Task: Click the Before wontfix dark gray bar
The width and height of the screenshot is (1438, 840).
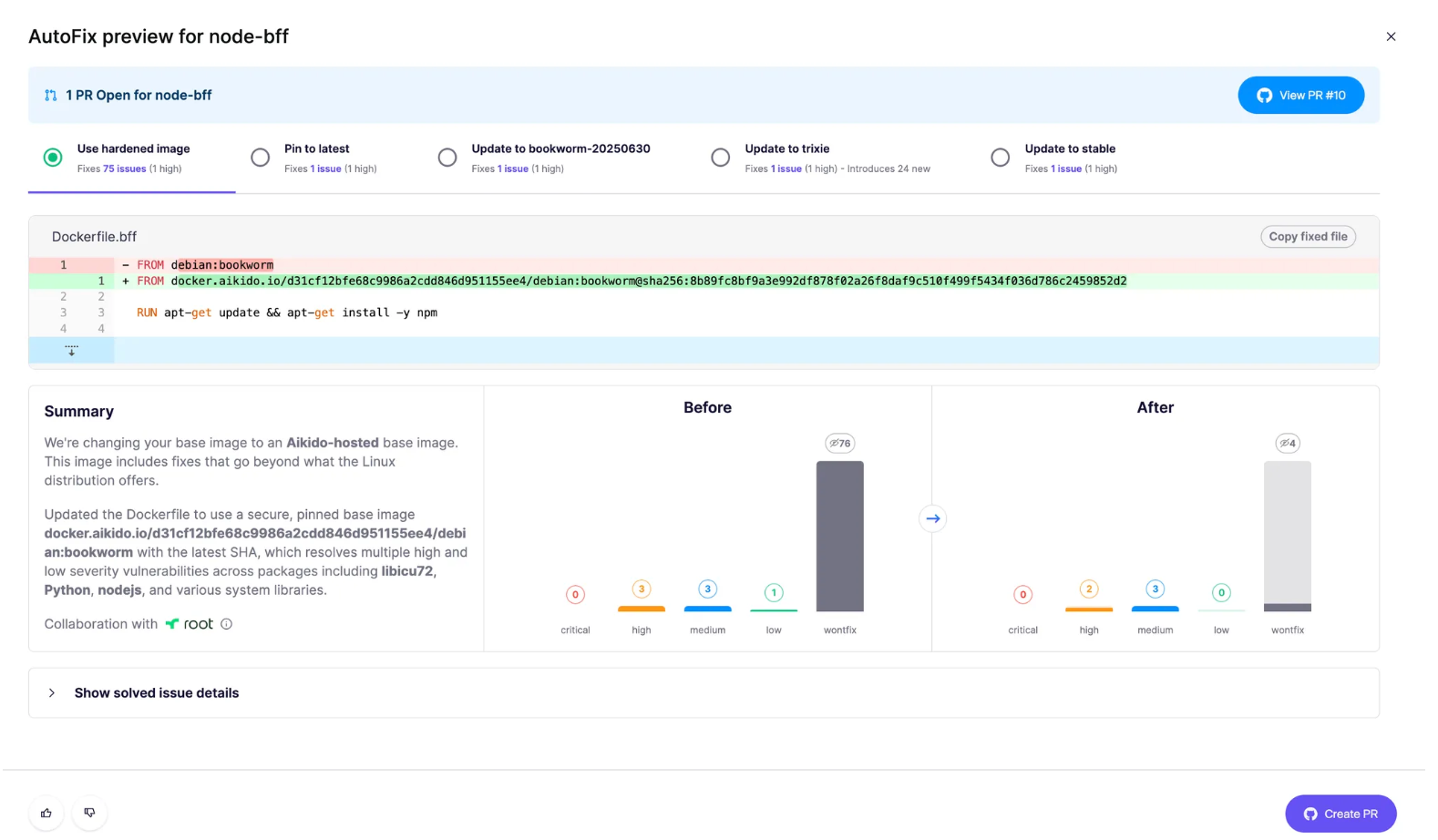Action: 839,536
